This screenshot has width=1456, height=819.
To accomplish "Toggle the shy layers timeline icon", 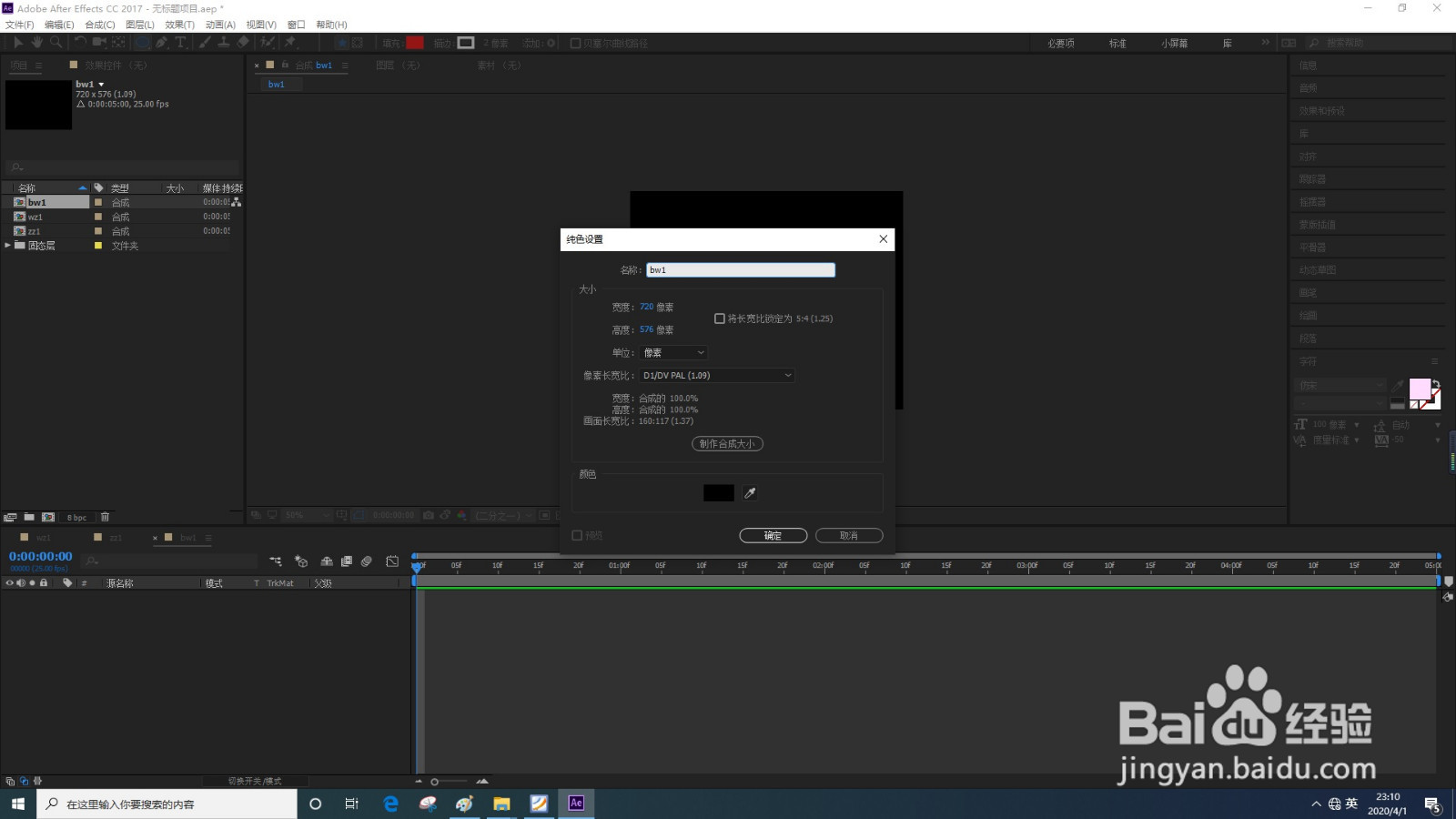I will [x=327, y=561].
